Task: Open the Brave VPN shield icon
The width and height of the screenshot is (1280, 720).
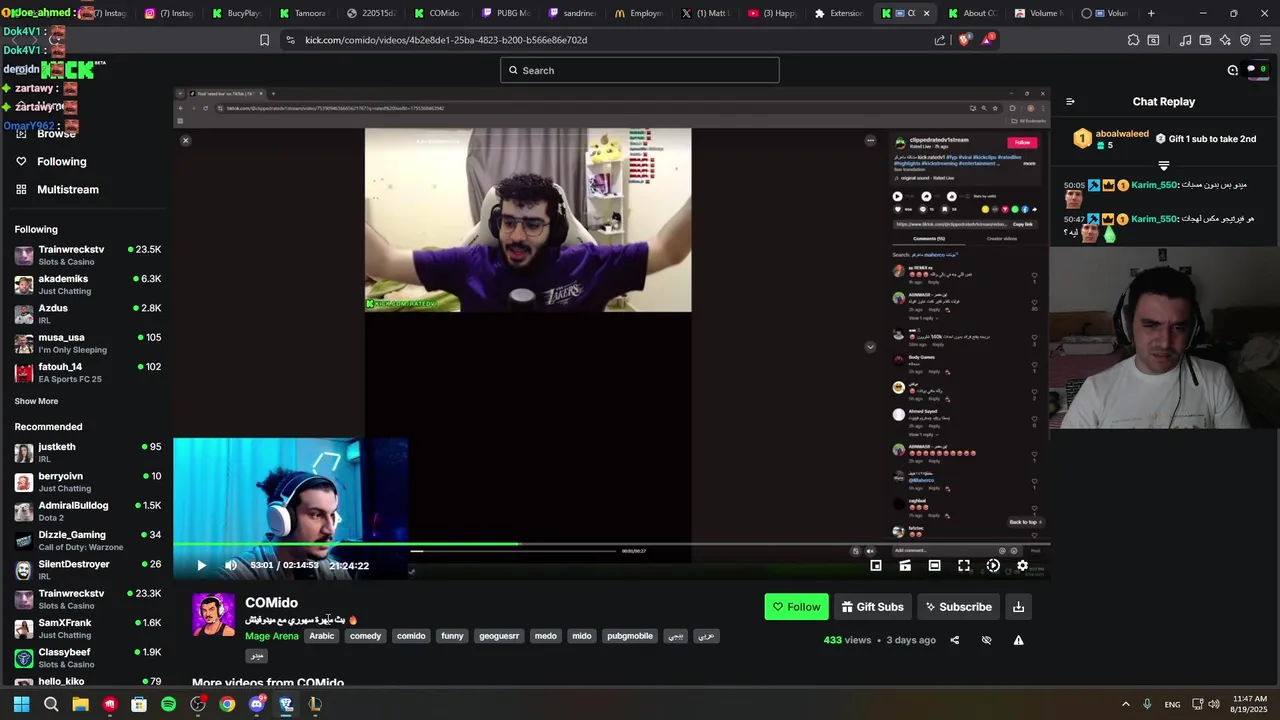Action: click(1245, 40)
